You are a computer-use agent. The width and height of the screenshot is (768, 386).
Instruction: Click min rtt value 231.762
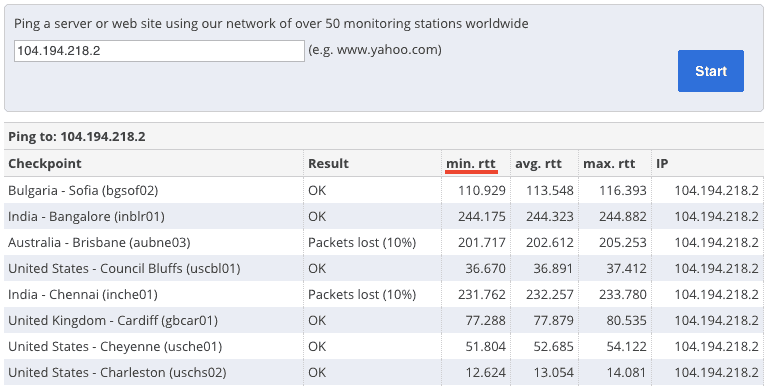(x=481, y=294)
